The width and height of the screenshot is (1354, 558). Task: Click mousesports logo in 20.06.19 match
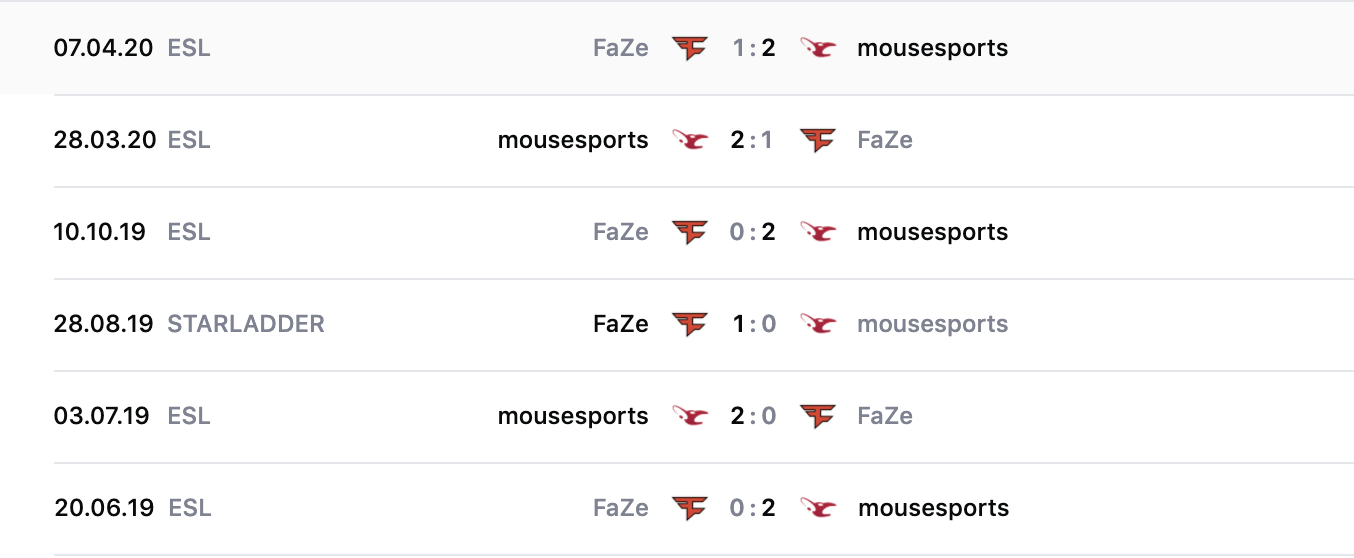pyautogui.click(x=818, y=508)
